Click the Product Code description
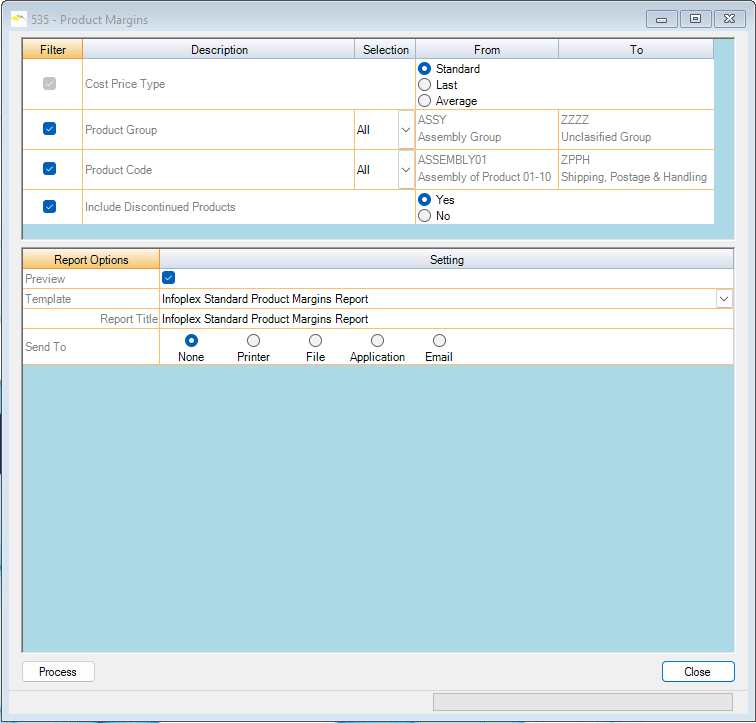The image size is (756, 723). [x=119, y=170]
